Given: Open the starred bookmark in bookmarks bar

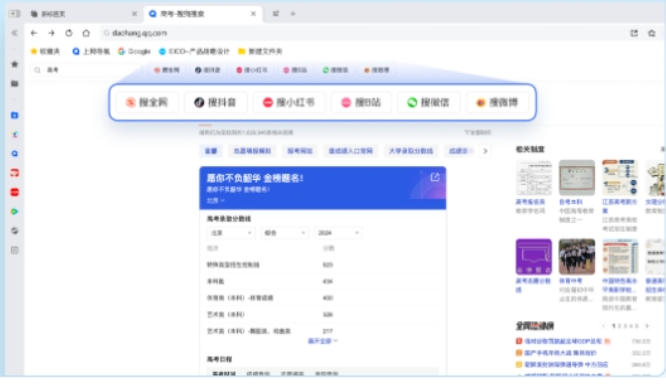Looking at the screenshot, I should [45, 51].
